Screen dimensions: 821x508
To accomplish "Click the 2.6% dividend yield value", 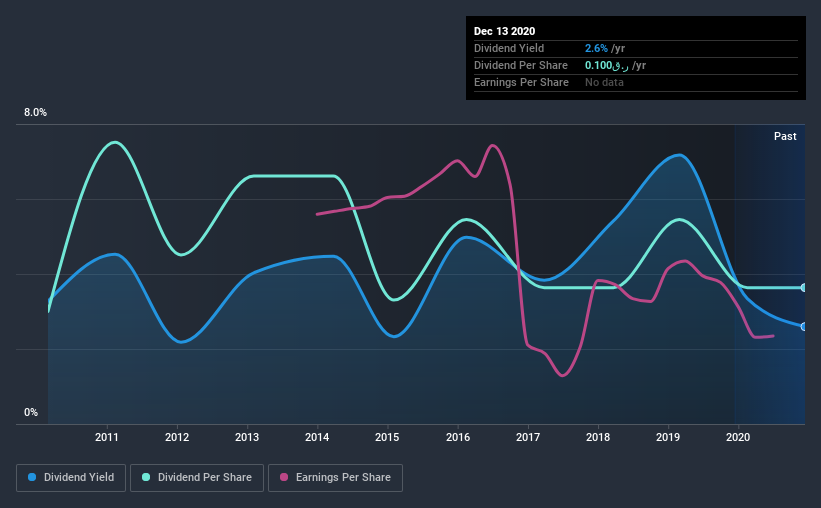I will [x=596, y=48].
